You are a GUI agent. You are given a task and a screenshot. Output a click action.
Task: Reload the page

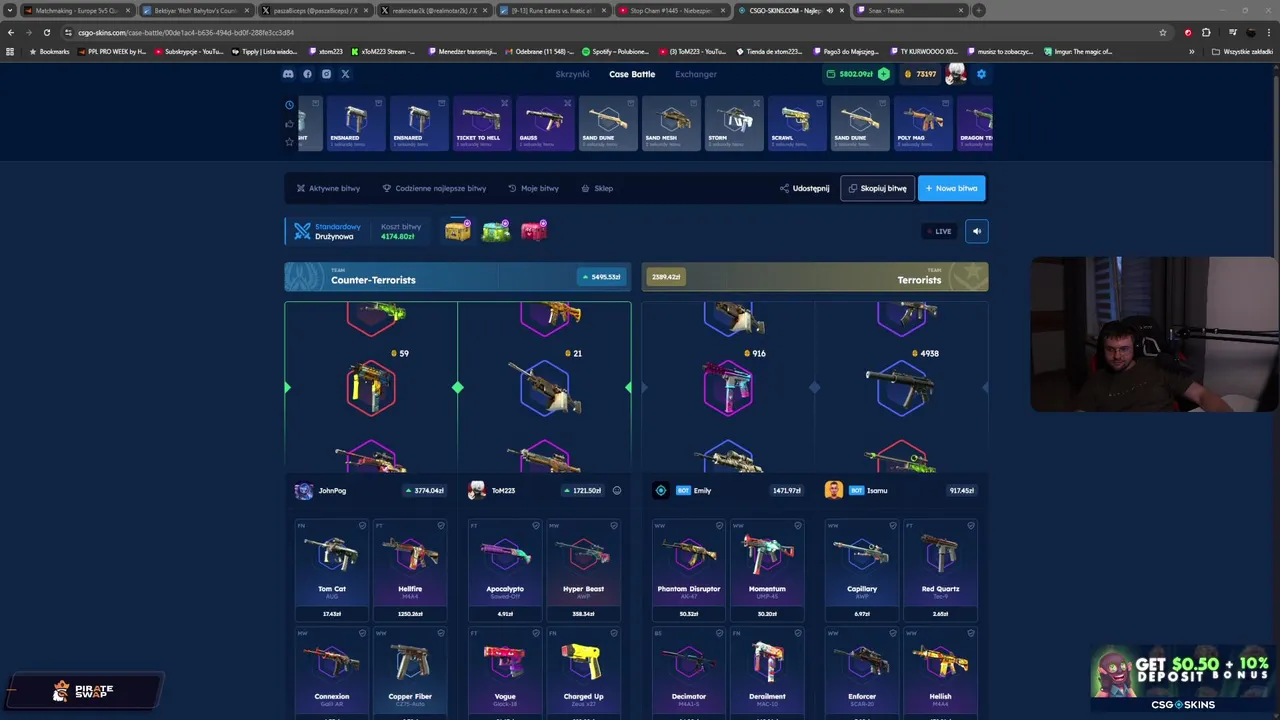46,32
